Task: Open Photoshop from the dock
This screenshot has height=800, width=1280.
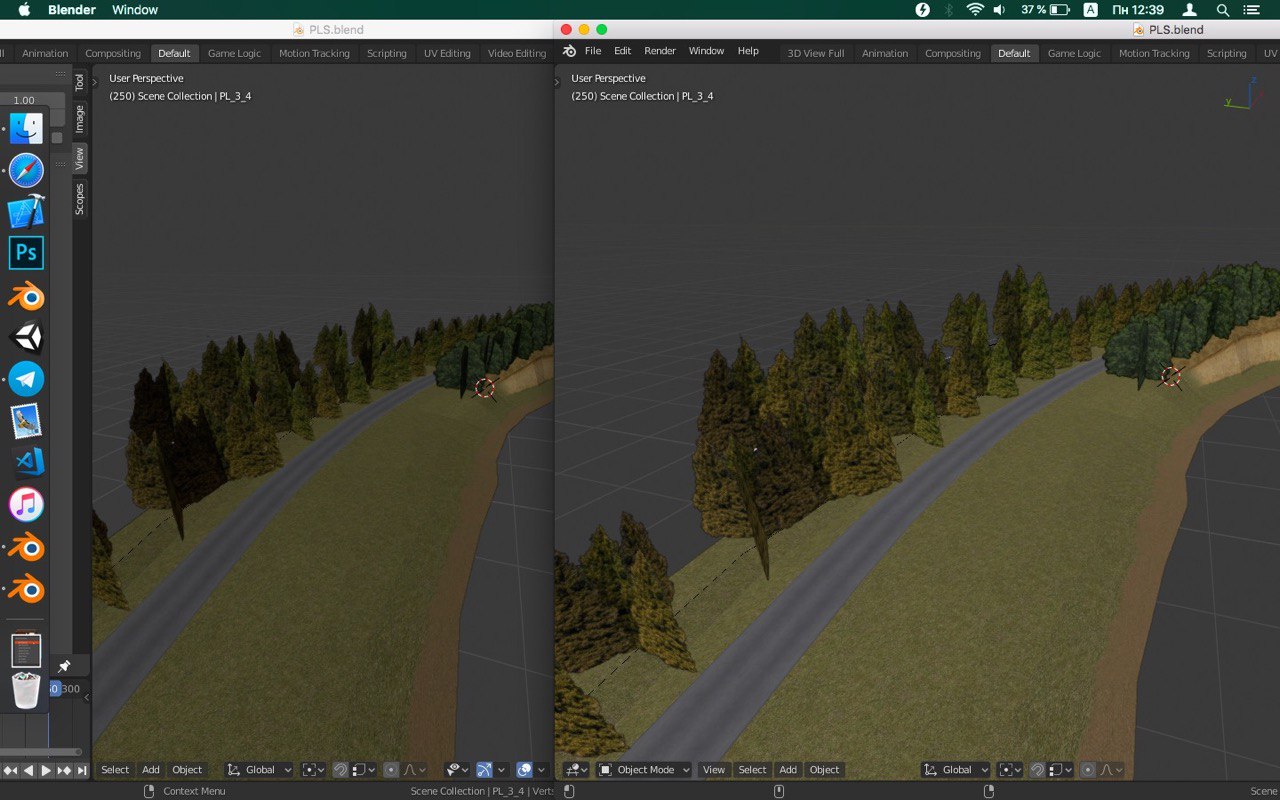Action: (x=26, y=253)
